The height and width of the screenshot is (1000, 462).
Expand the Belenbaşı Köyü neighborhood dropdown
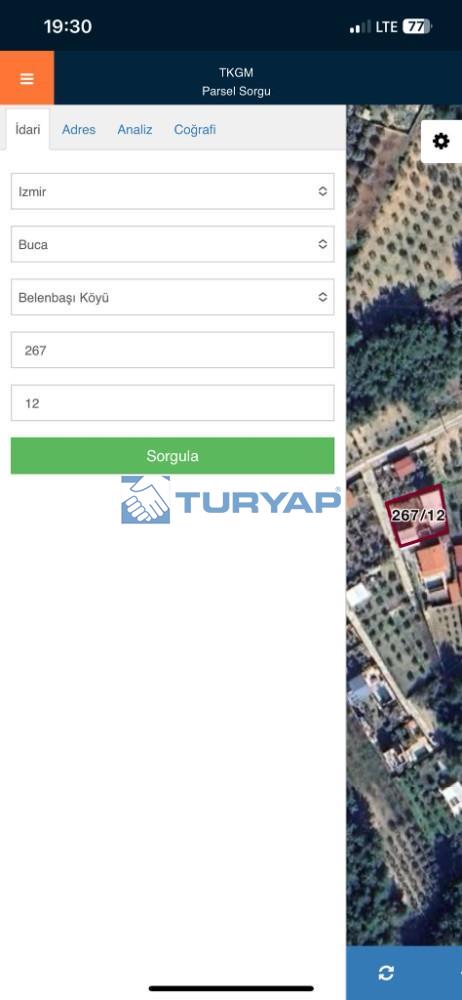[172, 297]
